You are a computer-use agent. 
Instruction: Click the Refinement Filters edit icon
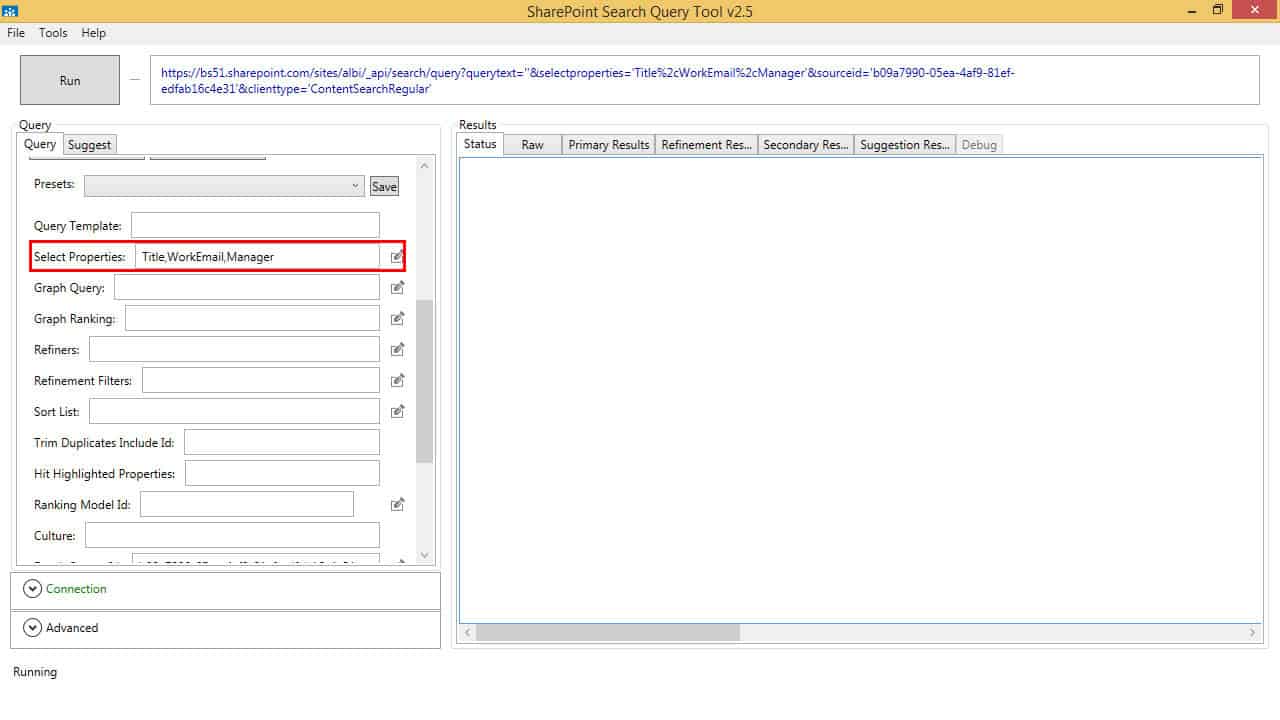point(397,380)
